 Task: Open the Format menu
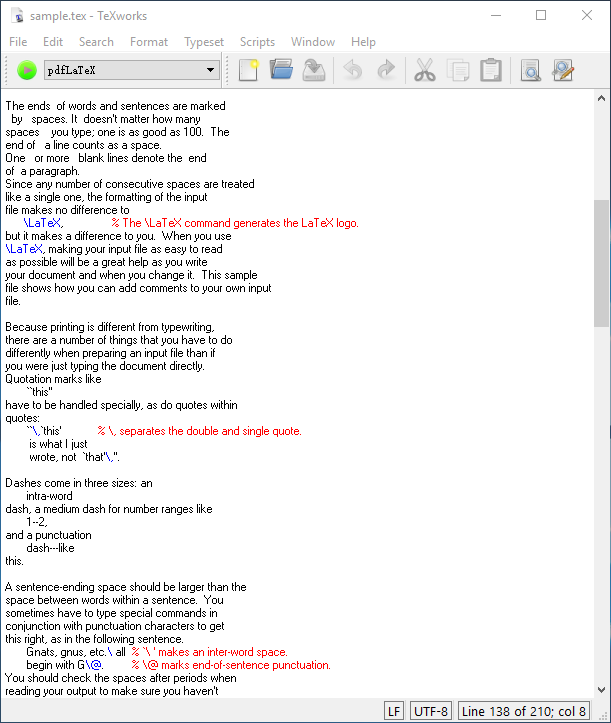(148, 42)
